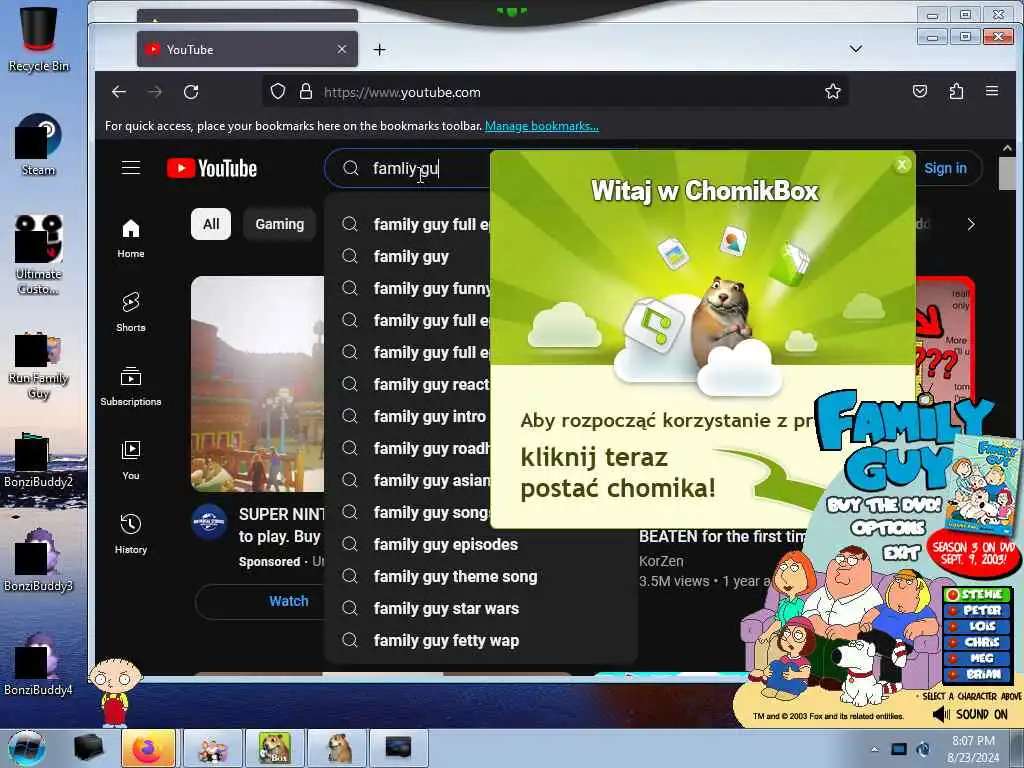Open BonziBuddy4 desktop shortcut
The width and height of the screenshot is (1024, 768).
tap(39, 664)
